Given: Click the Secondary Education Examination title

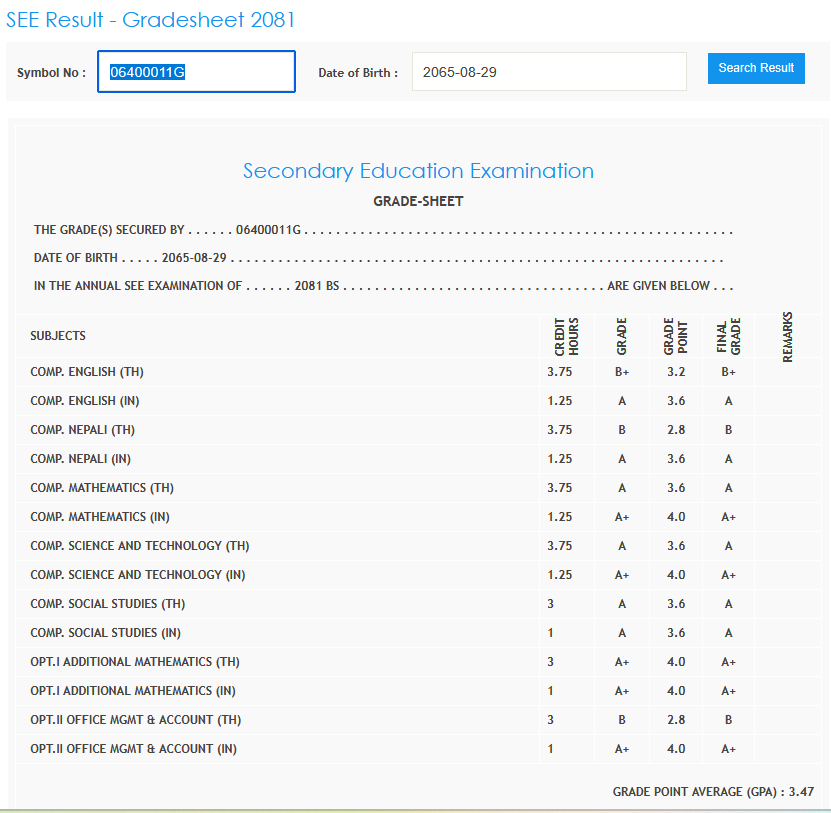Looking at the screenshot, I should point(418,171).
